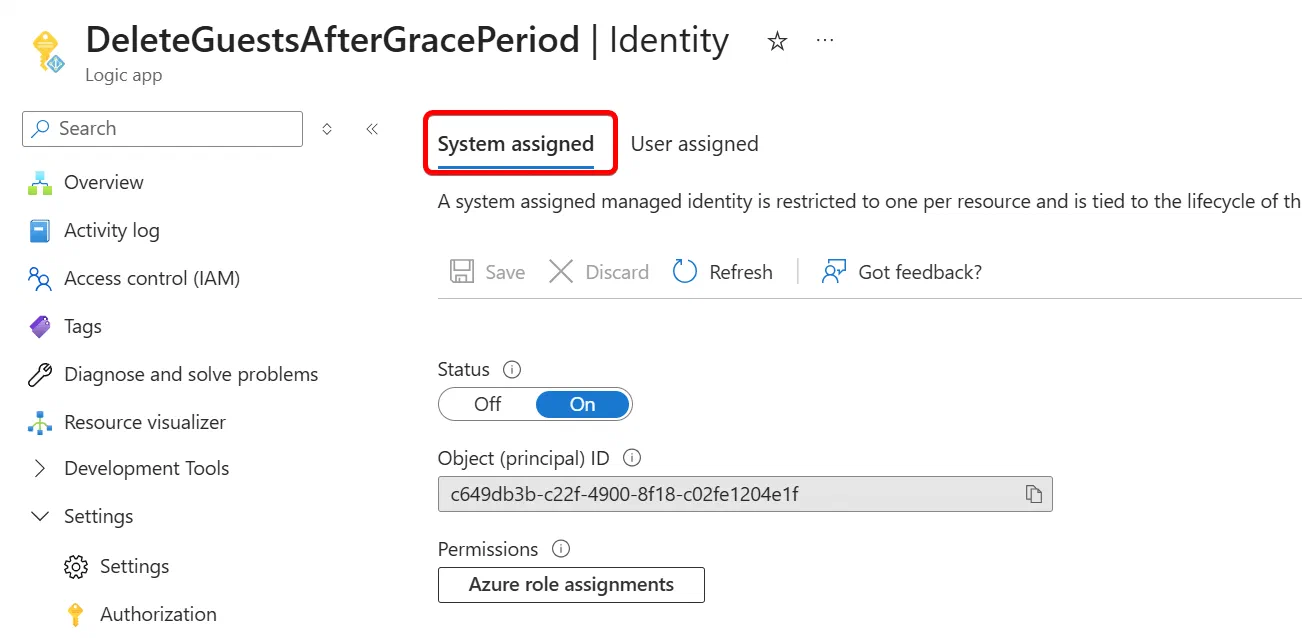Open Activity log in the sidebar

coord(112,230)
